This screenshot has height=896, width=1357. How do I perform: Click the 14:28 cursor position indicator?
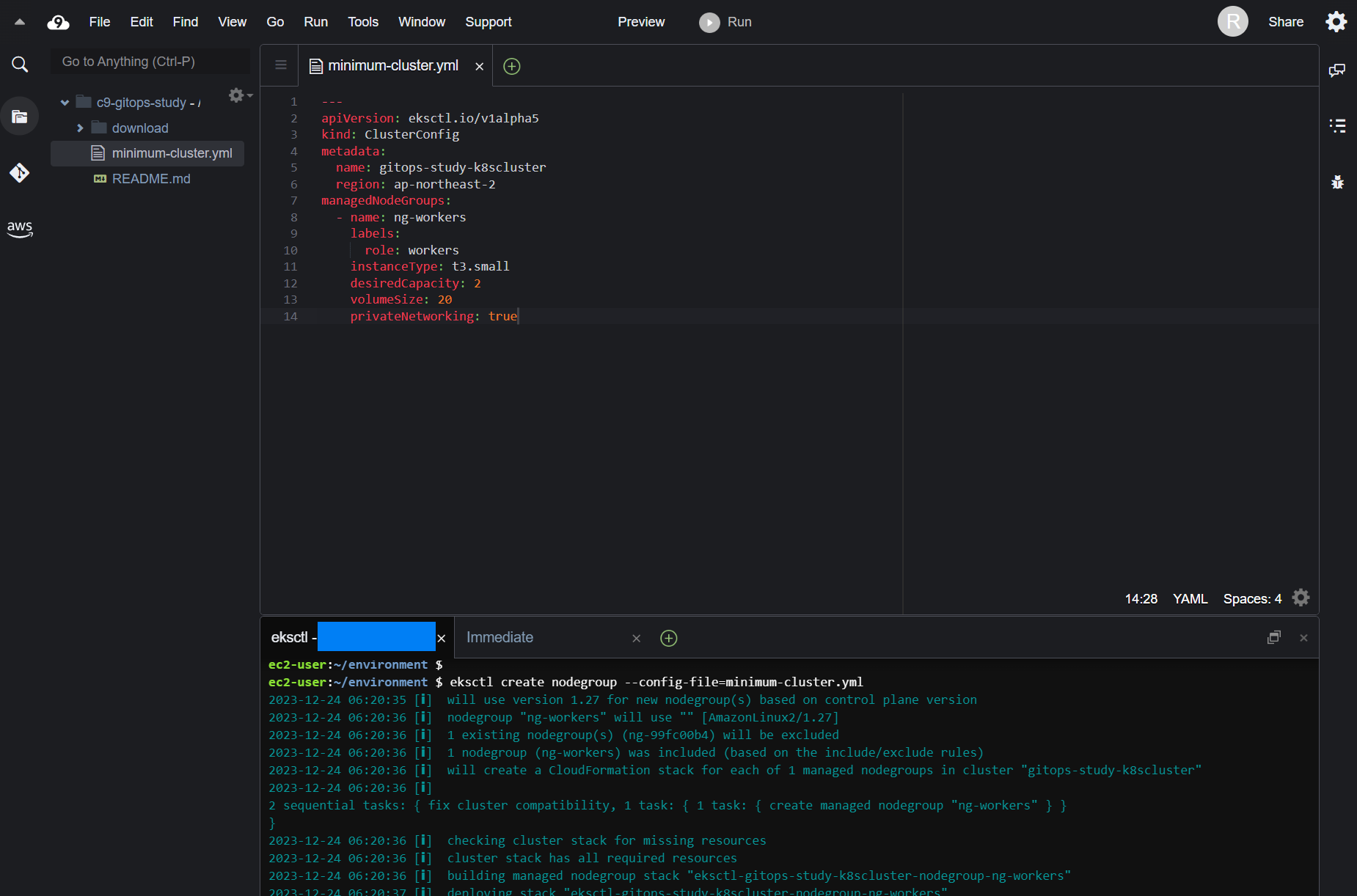coord(1141,599)
